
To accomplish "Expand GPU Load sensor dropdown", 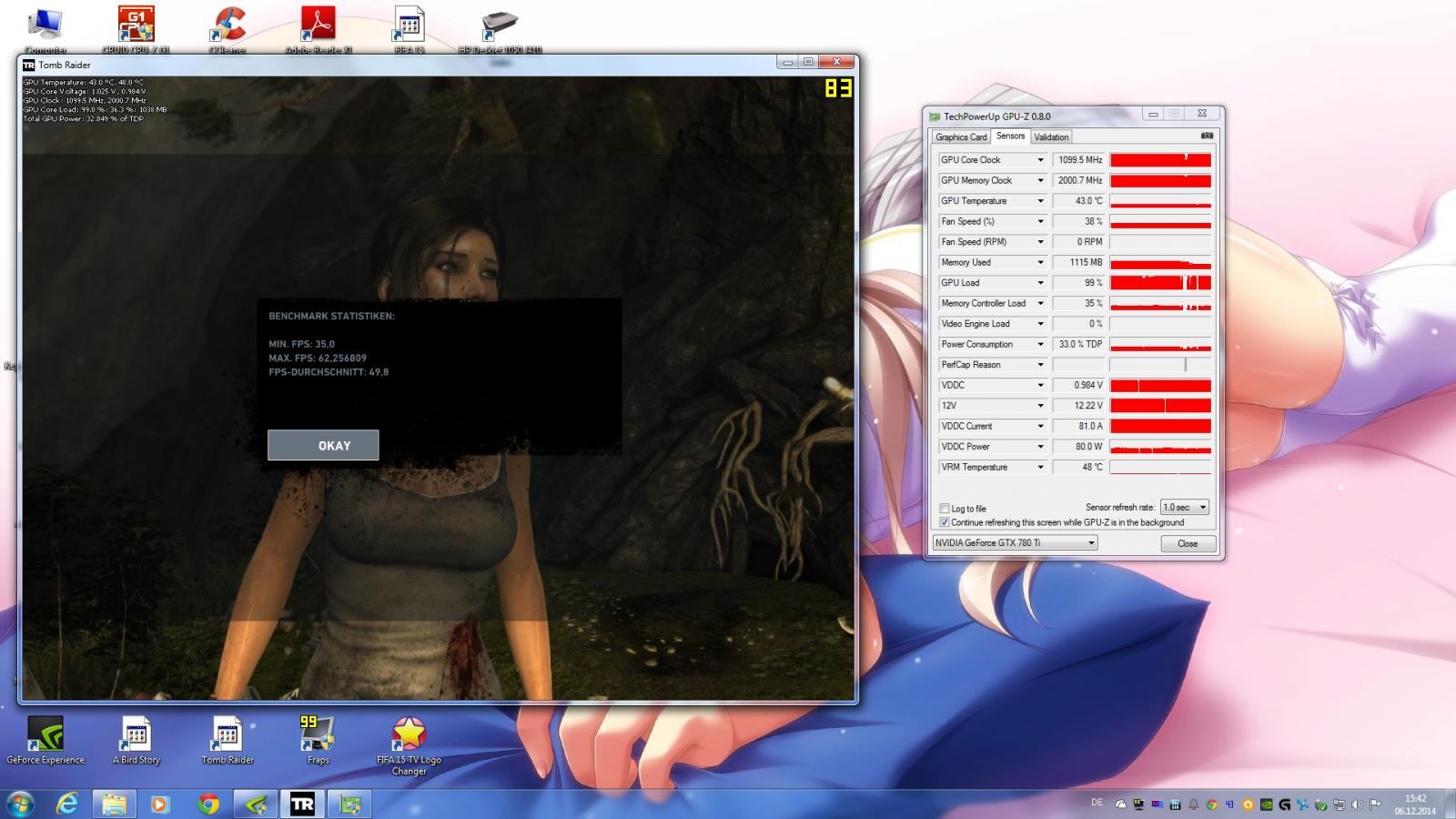I will point(1040,283).
